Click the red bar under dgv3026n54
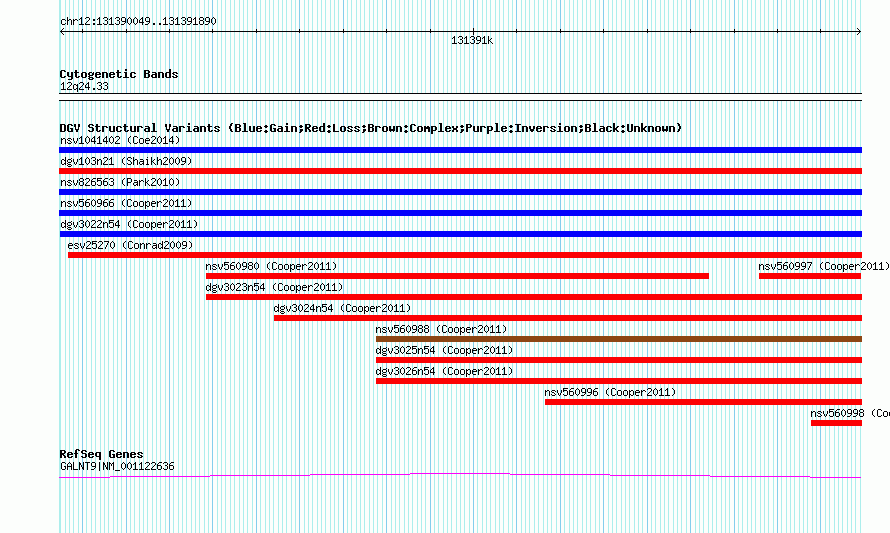The height and width of the screenshot is (533, 890). coord(619,381)
